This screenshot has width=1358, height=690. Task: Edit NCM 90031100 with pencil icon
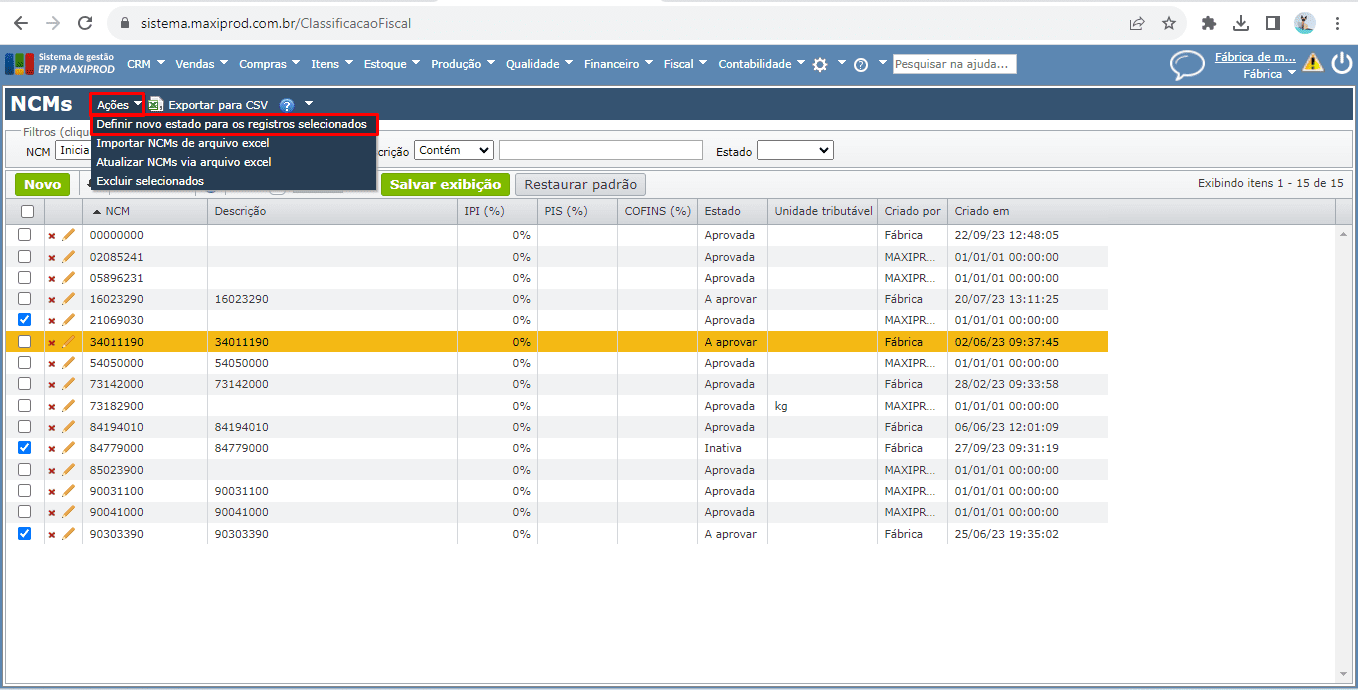[x=69, y=491]
